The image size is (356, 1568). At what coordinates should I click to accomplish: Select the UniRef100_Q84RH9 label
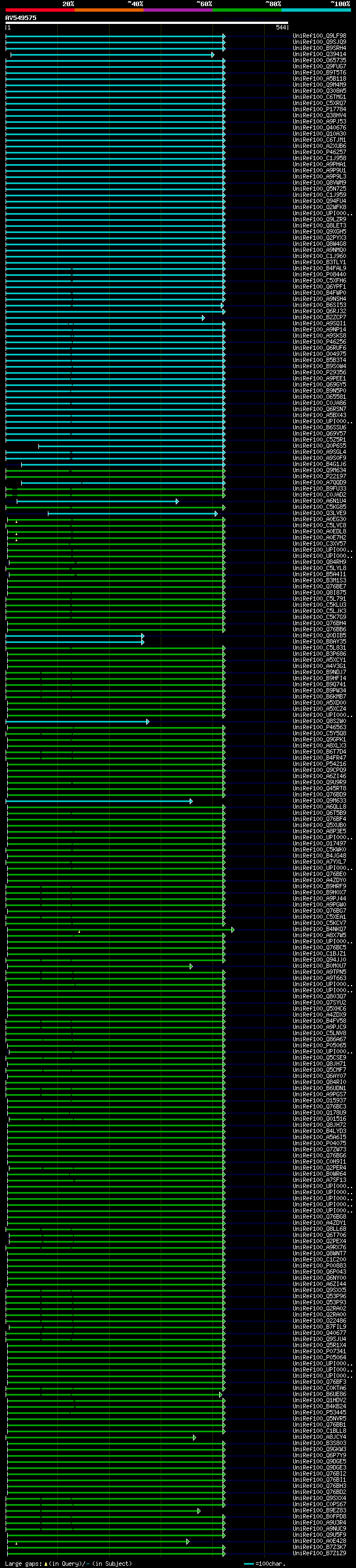pos(319,562)
